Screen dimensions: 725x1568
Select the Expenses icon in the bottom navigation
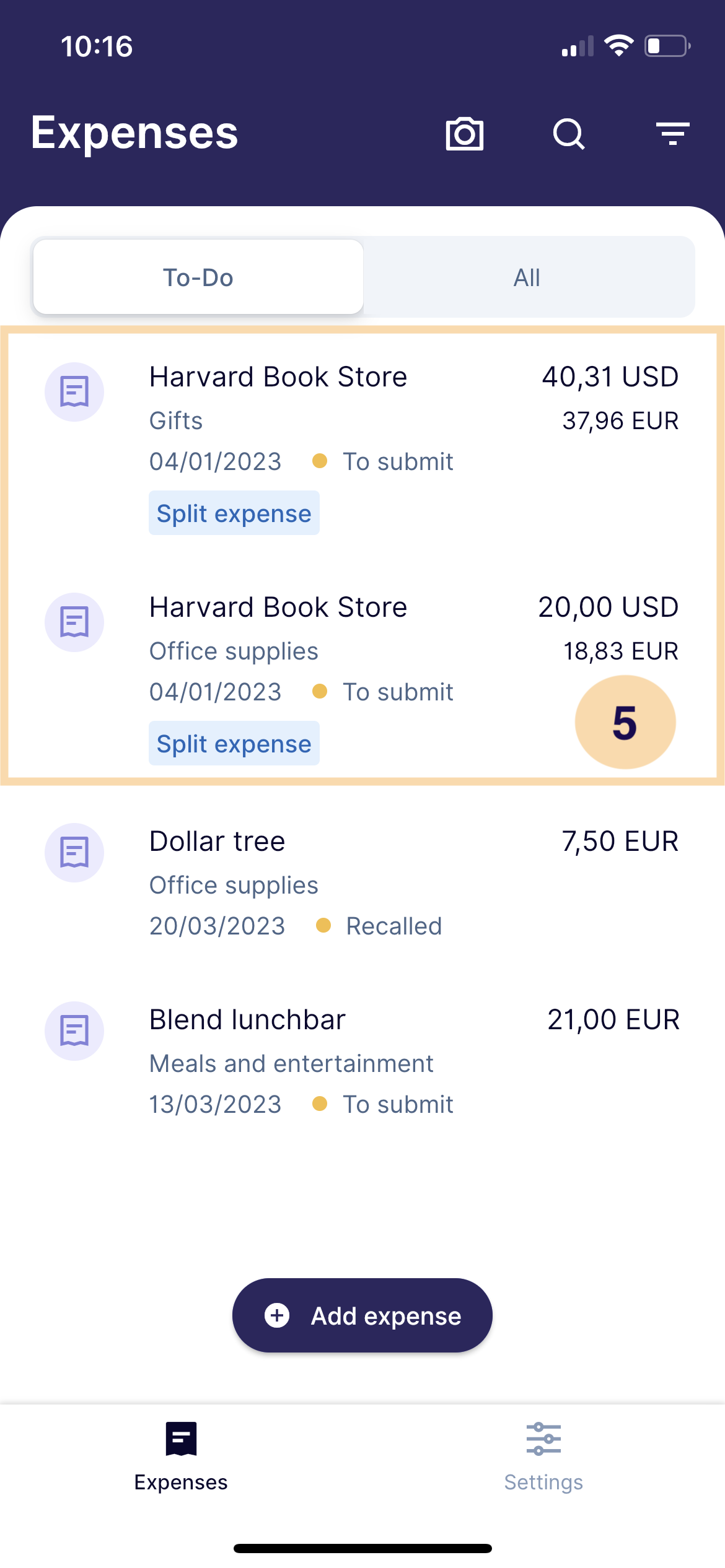(181, 1438)
